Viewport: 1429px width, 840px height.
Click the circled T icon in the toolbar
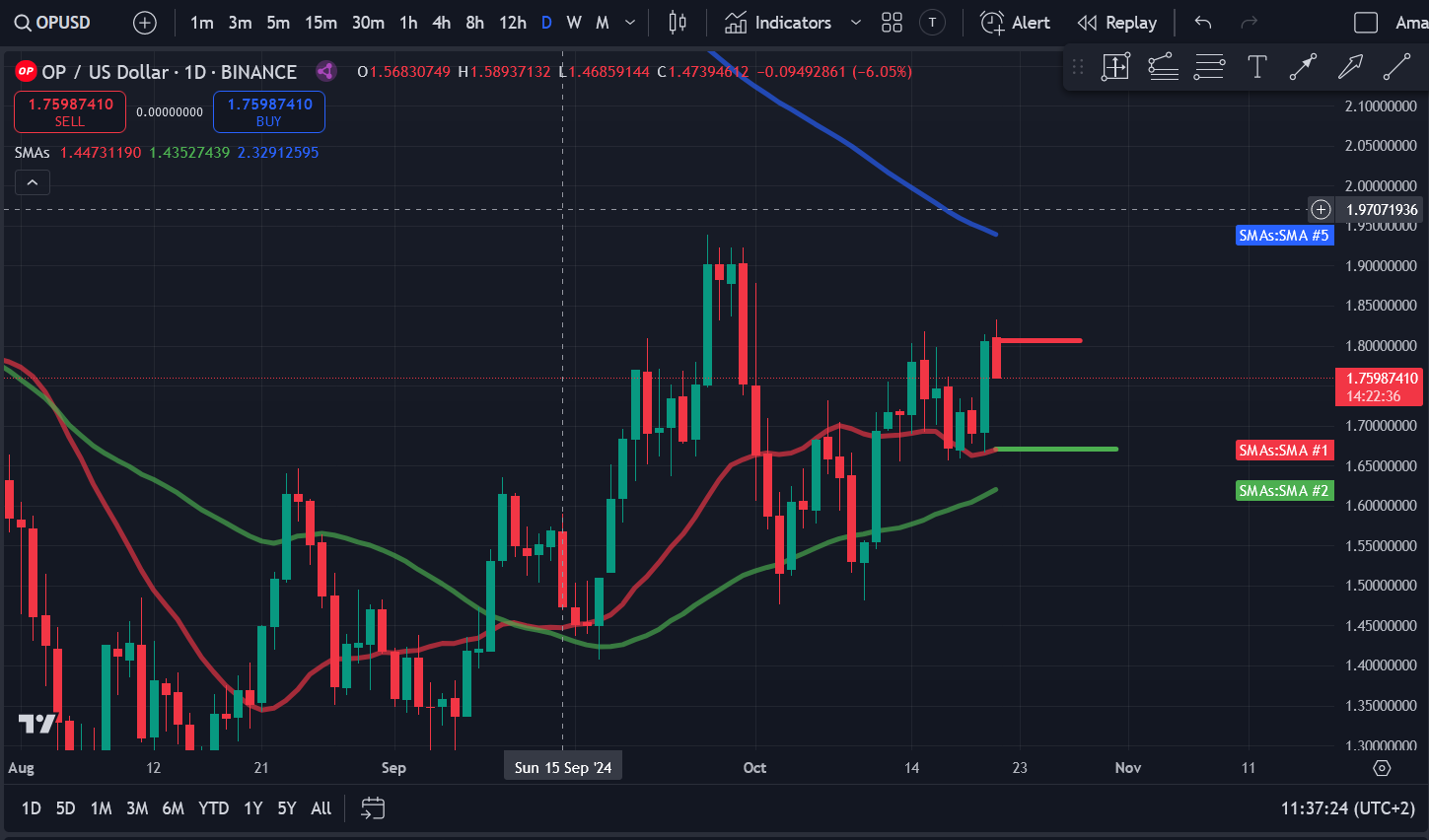click(932, 22)
